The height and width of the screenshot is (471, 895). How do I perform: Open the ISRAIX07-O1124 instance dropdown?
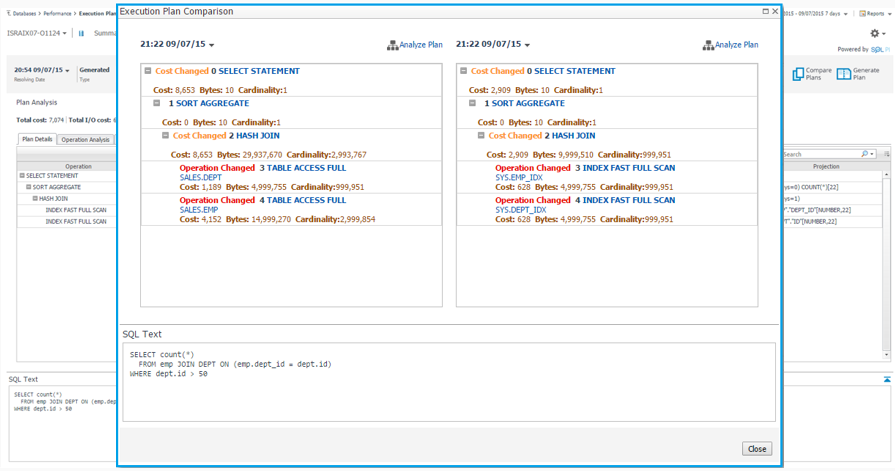pyautogui.click(x=37, y=33)
